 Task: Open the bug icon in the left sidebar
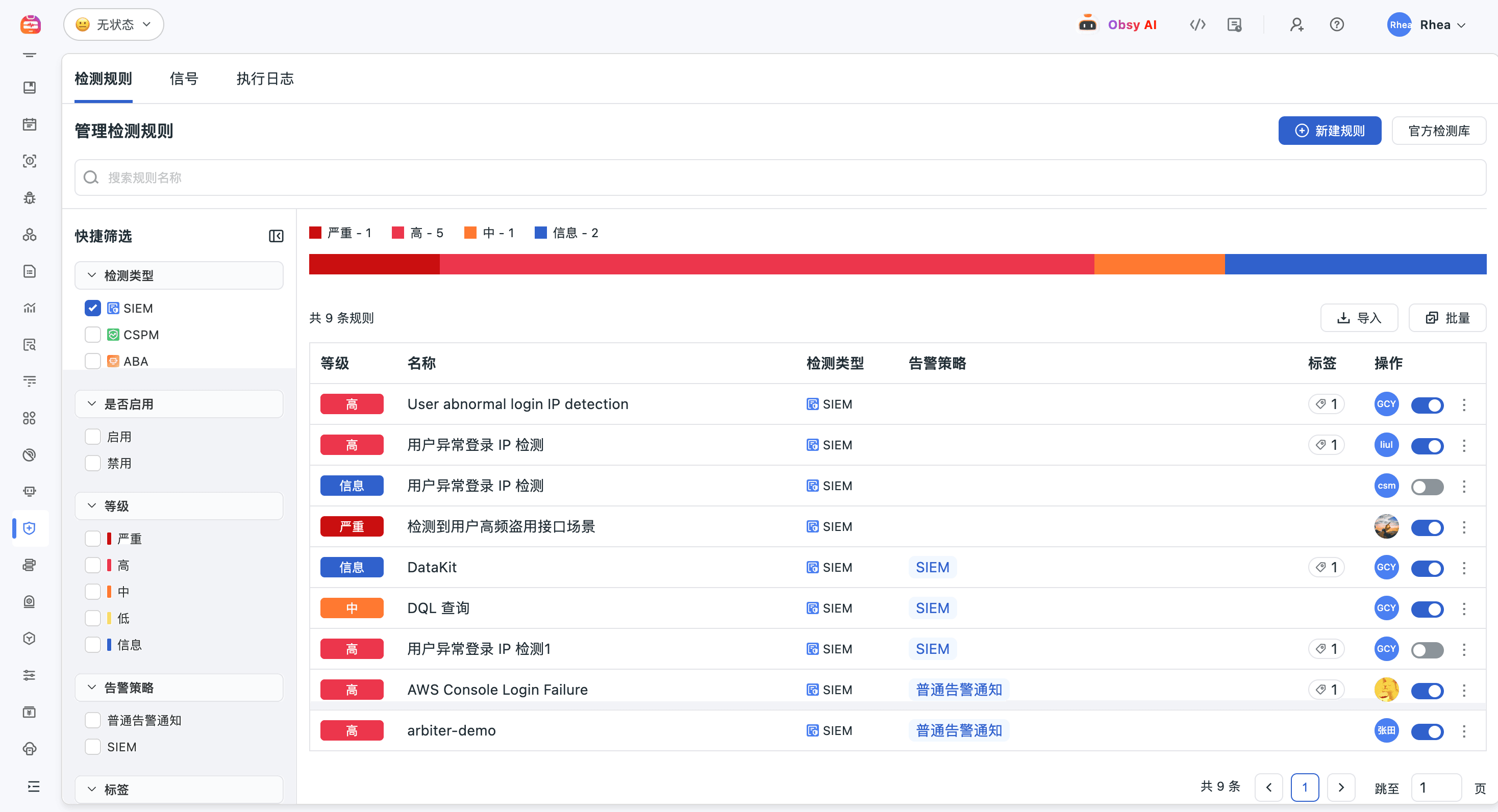tap(30, 197)
